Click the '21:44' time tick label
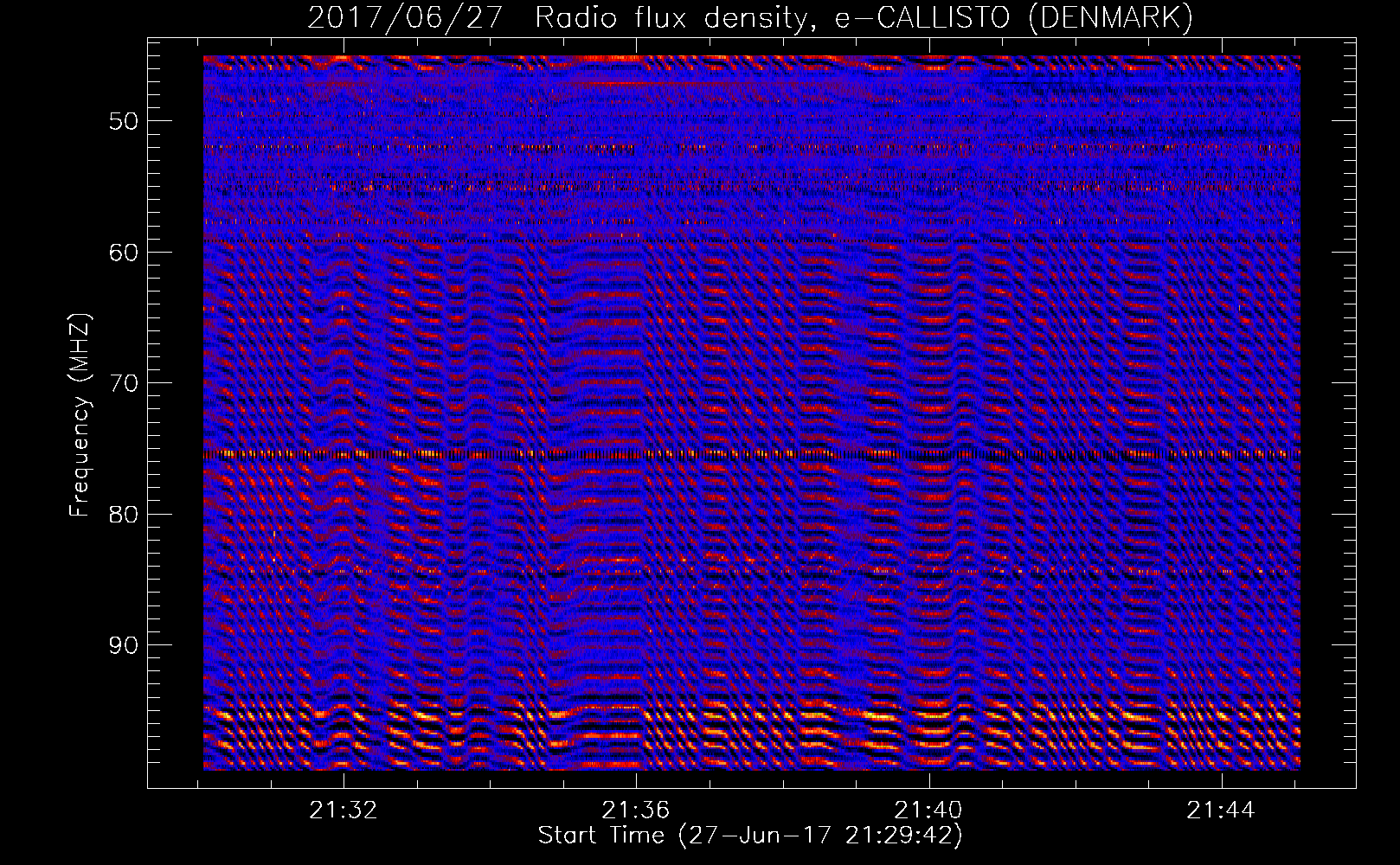 1221,811
